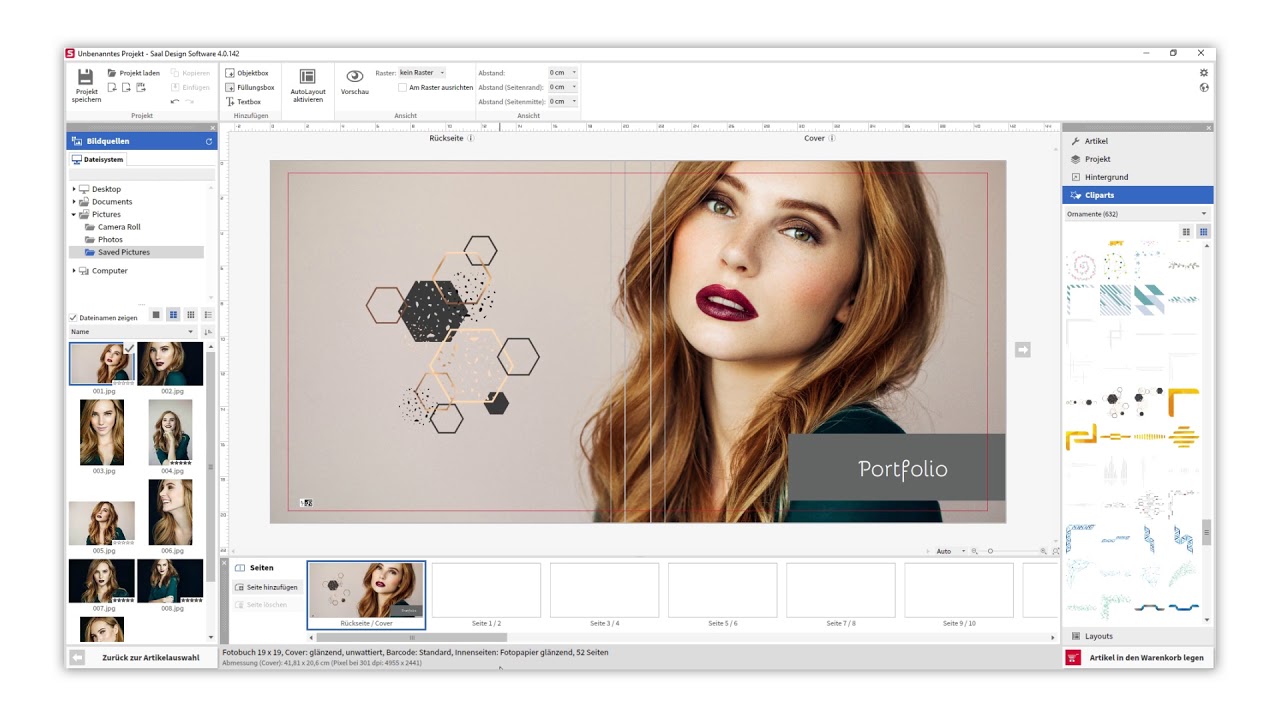Expand the Layouts panel
Screen dimensions: 1280x720
(x=1137, y=636)
